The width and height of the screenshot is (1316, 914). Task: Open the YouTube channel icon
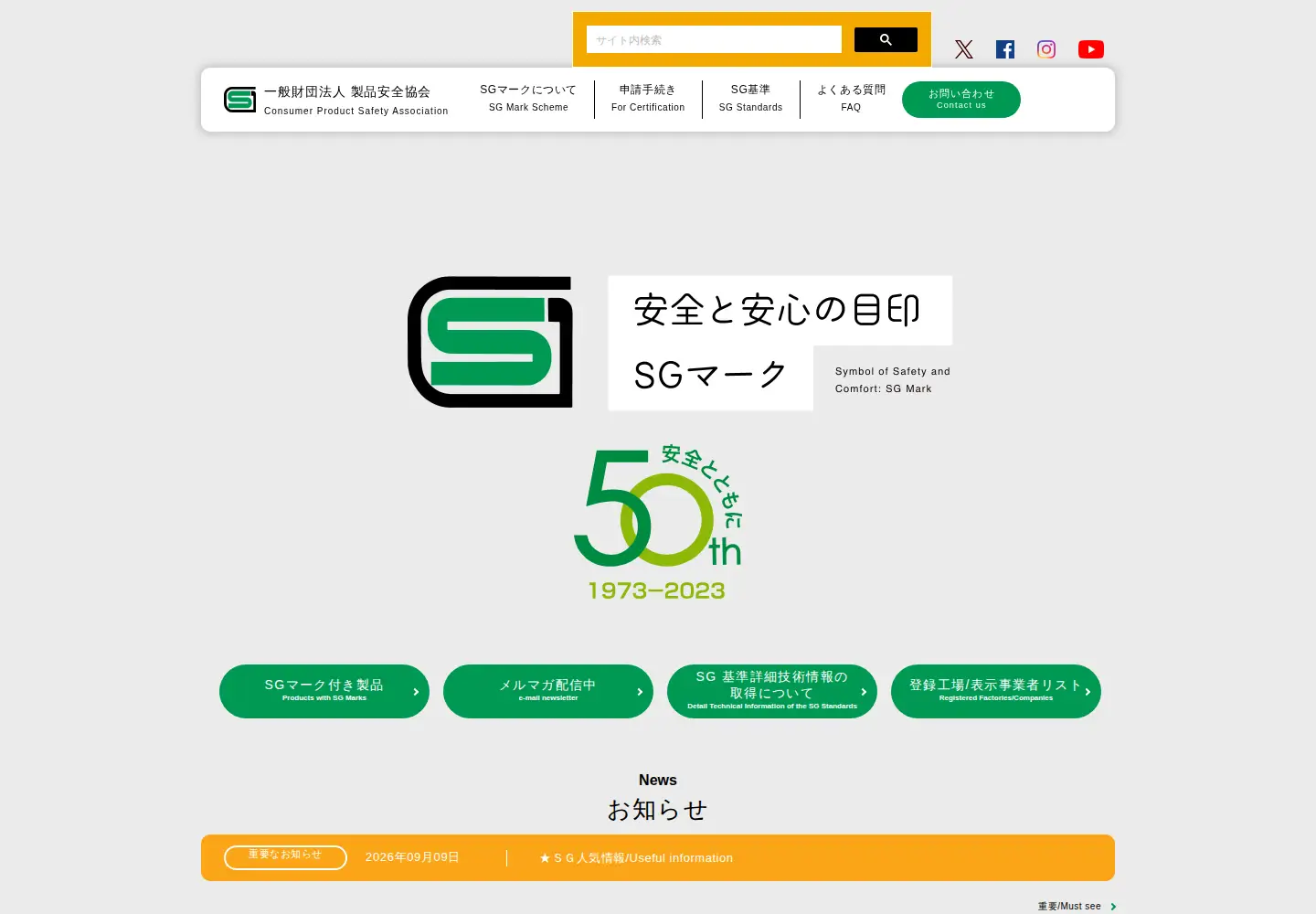[1091, 49]
